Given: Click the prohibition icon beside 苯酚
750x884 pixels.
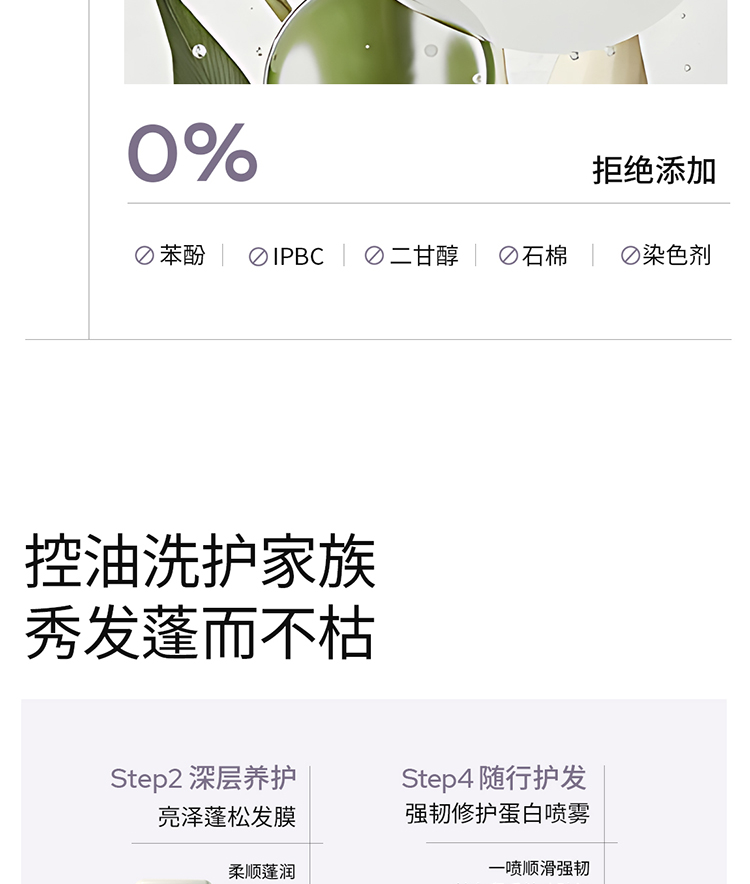Looking at the screenshot, I should pos(144,256).
